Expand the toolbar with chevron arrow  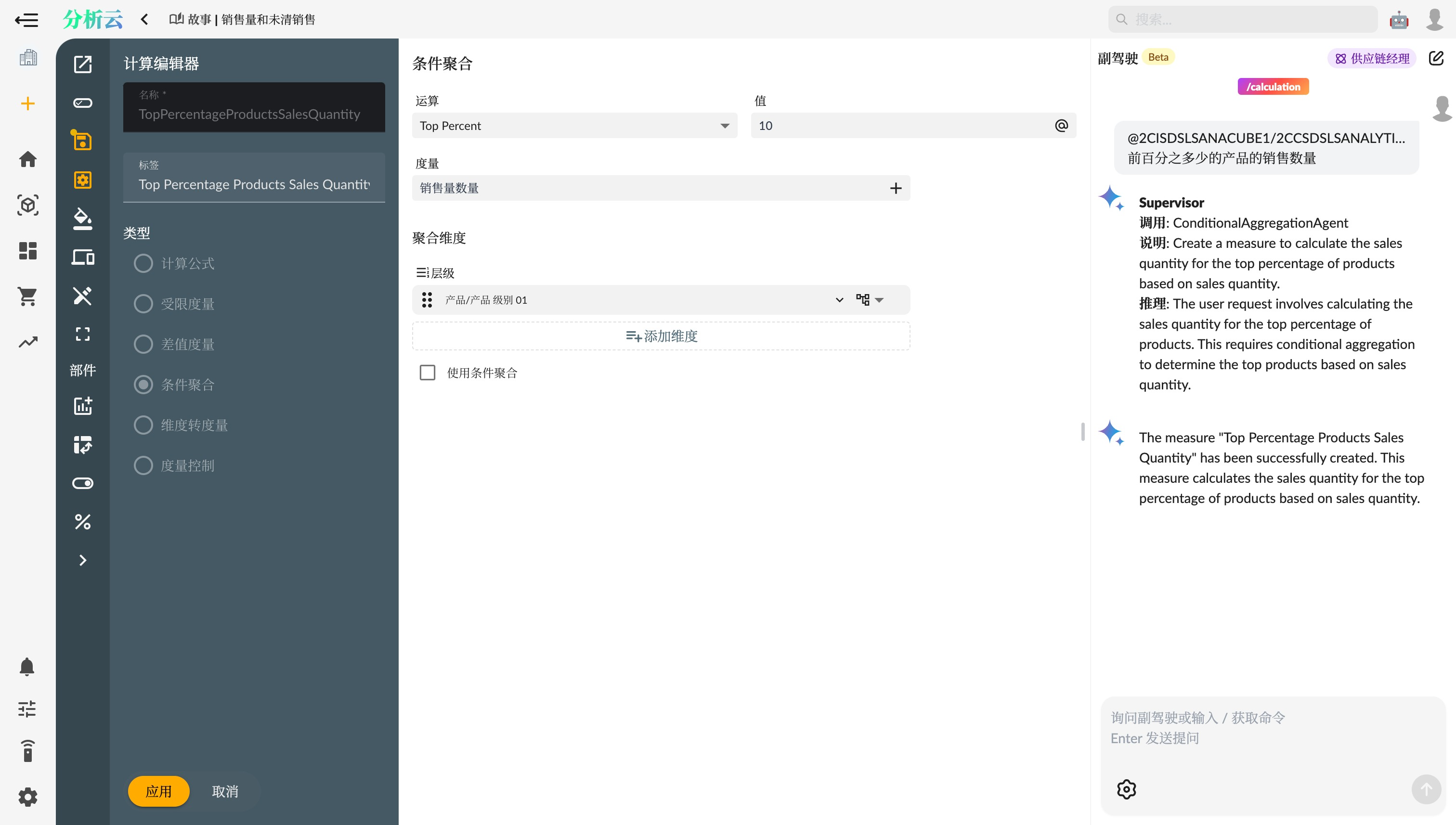click(83, 560)
